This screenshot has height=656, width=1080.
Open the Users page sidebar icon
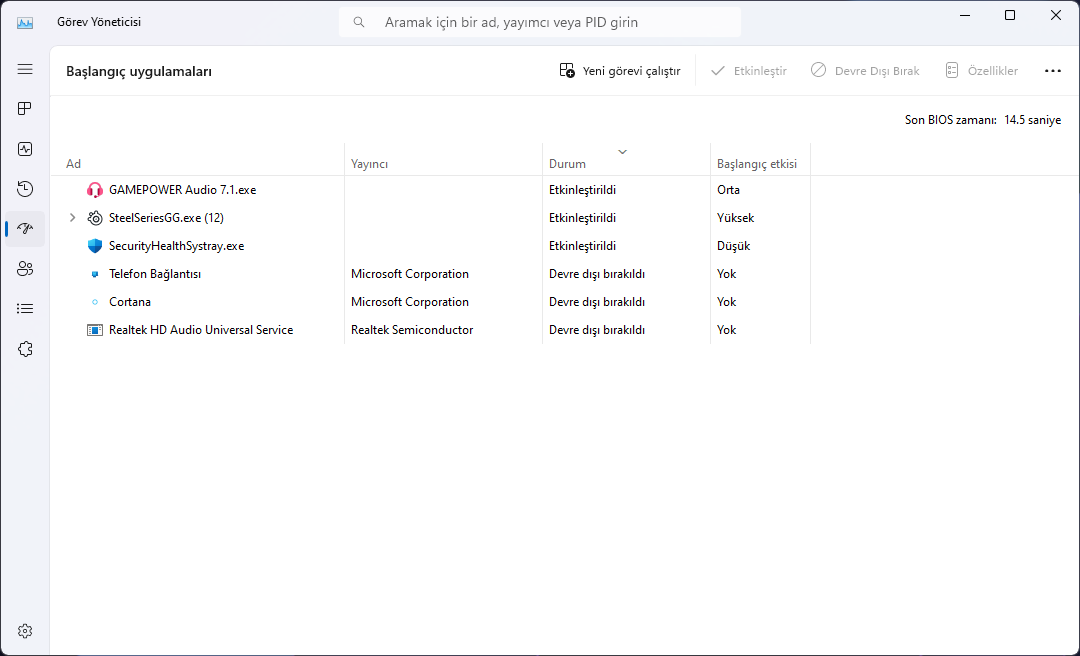coord(25,268)
